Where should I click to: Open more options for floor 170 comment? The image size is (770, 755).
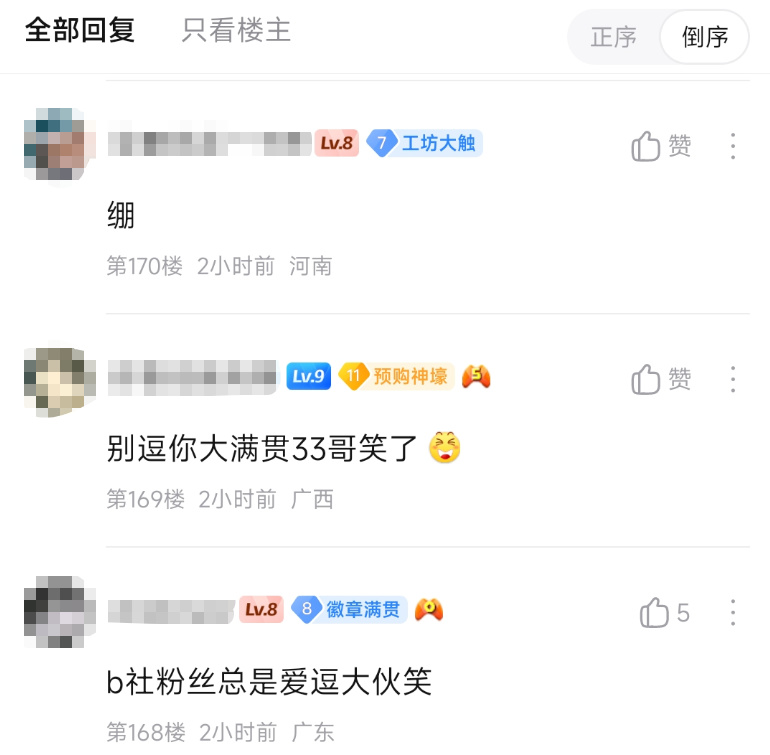[x=733, y=146]
